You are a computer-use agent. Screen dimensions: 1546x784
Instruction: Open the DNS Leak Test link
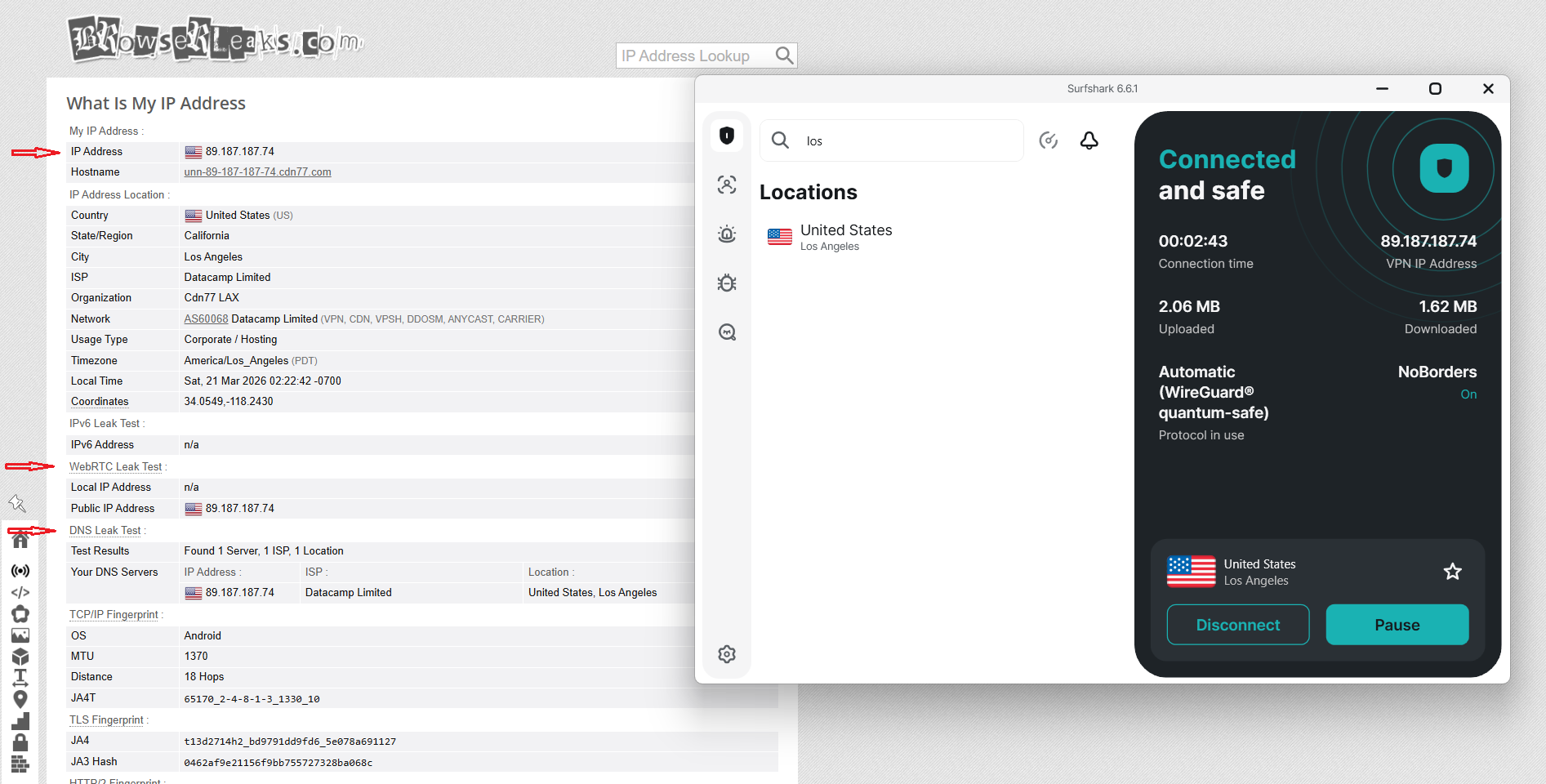[105, 531]
